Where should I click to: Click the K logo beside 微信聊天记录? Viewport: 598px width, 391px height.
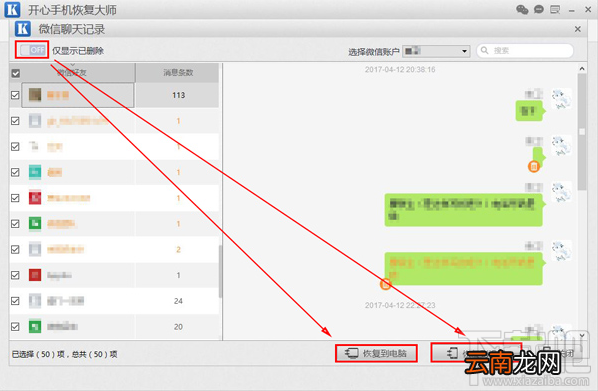click(23, 29)
